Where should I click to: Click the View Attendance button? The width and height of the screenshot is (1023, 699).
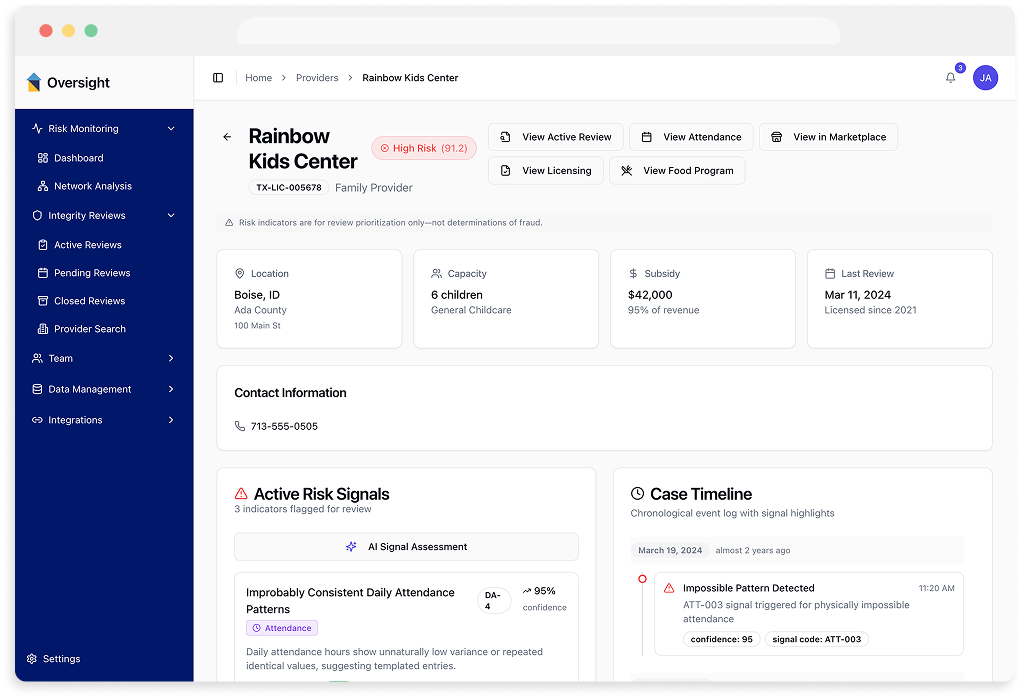coord(690,136)
